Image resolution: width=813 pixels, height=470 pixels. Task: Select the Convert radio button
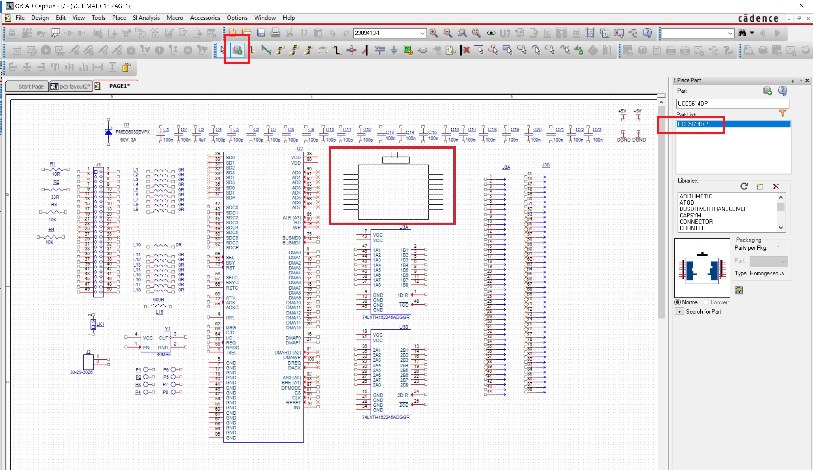(x=706, y=302)
